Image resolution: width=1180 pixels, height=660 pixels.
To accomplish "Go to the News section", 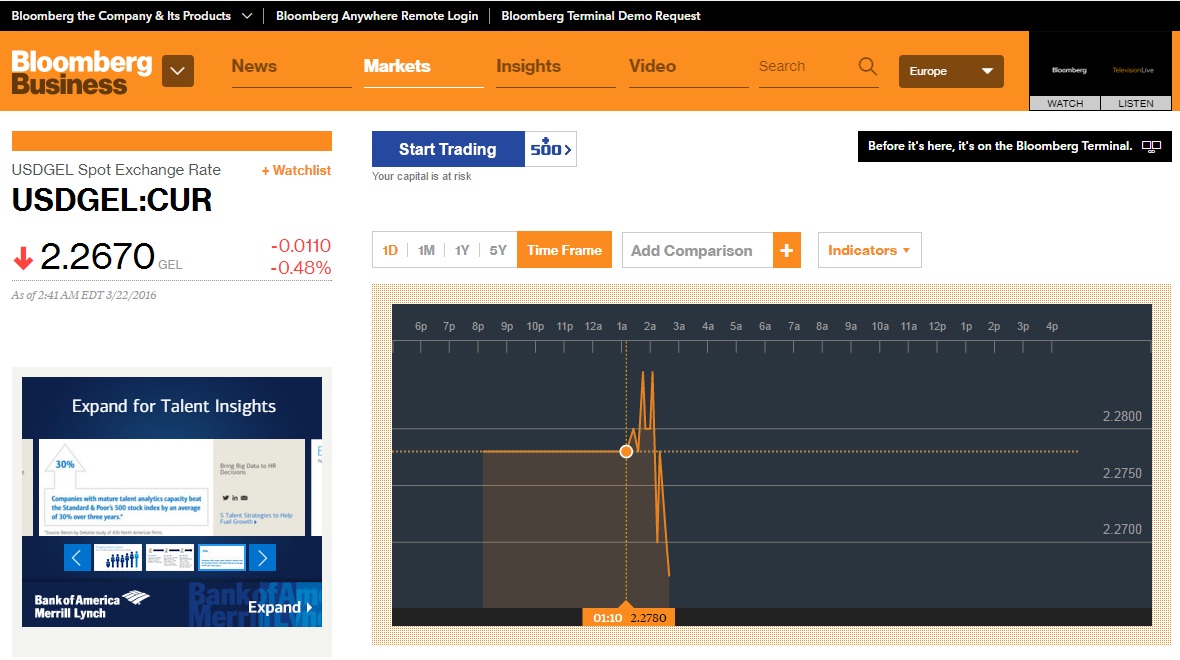I will click(x=254, y=66).
